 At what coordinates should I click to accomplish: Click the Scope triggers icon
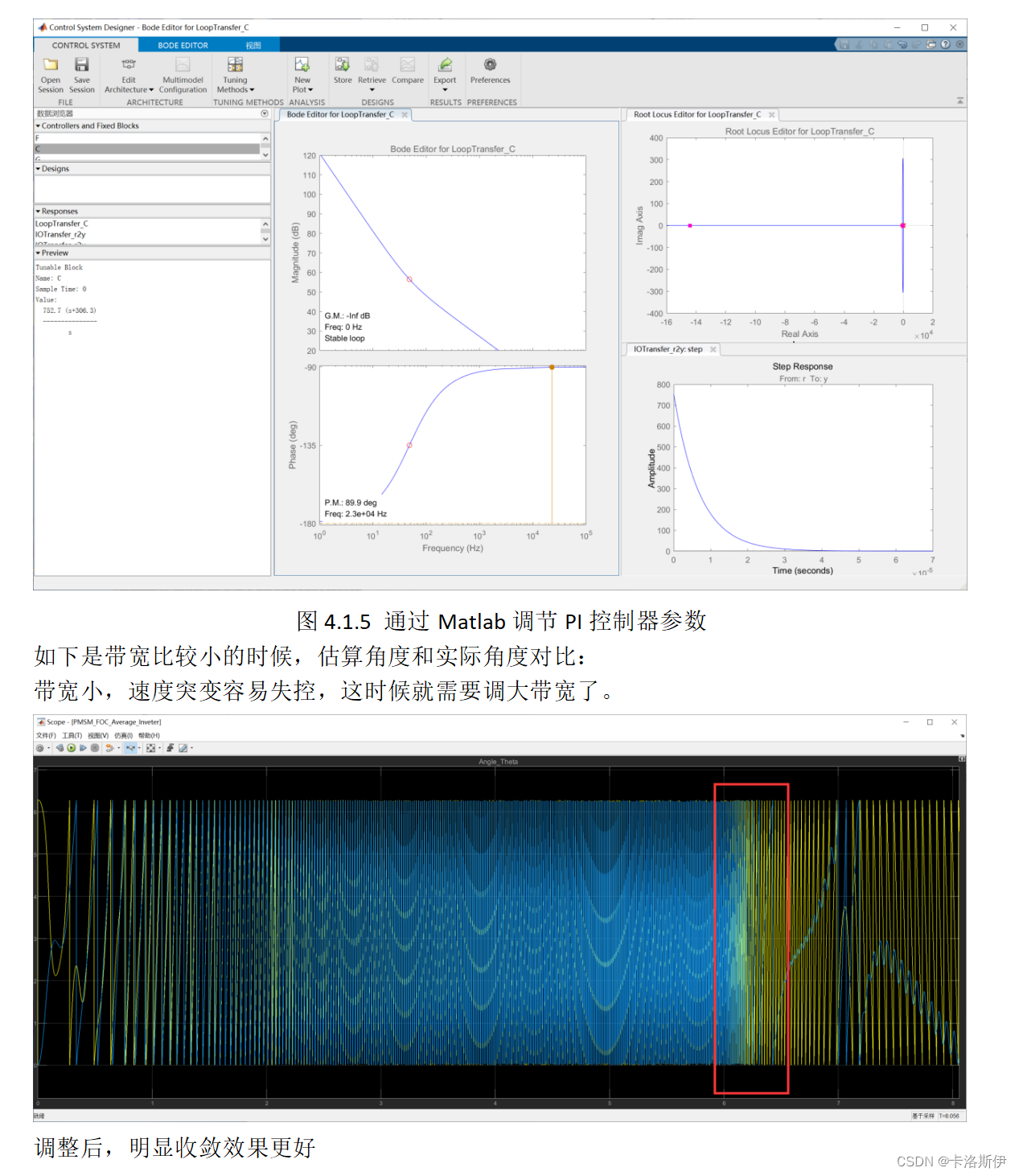coord(171,748)
